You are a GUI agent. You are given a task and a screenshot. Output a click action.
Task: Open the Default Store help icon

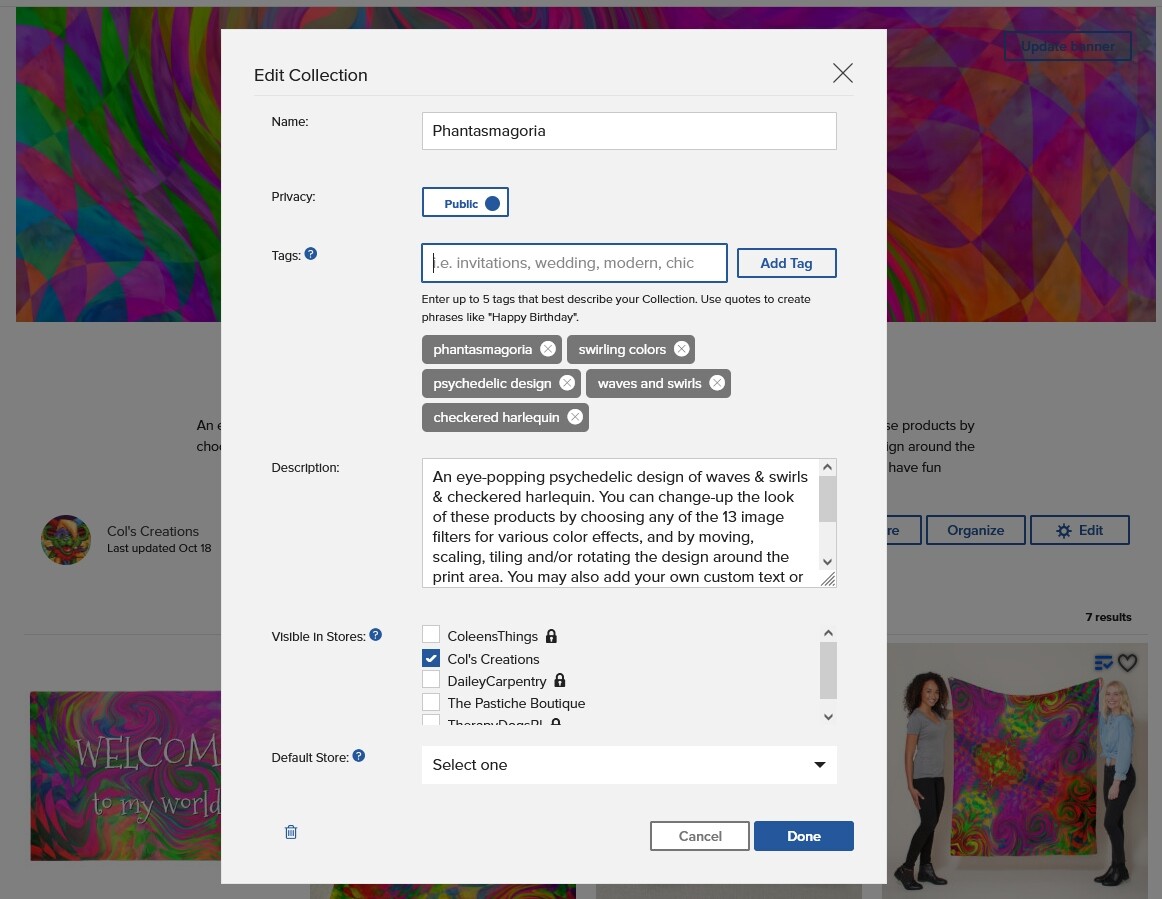pos(359,756)
